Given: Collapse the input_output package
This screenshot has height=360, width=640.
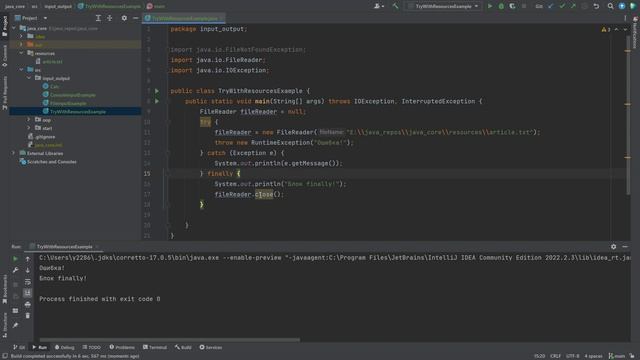Looking at the screenshot, I should tap(29, 78).
